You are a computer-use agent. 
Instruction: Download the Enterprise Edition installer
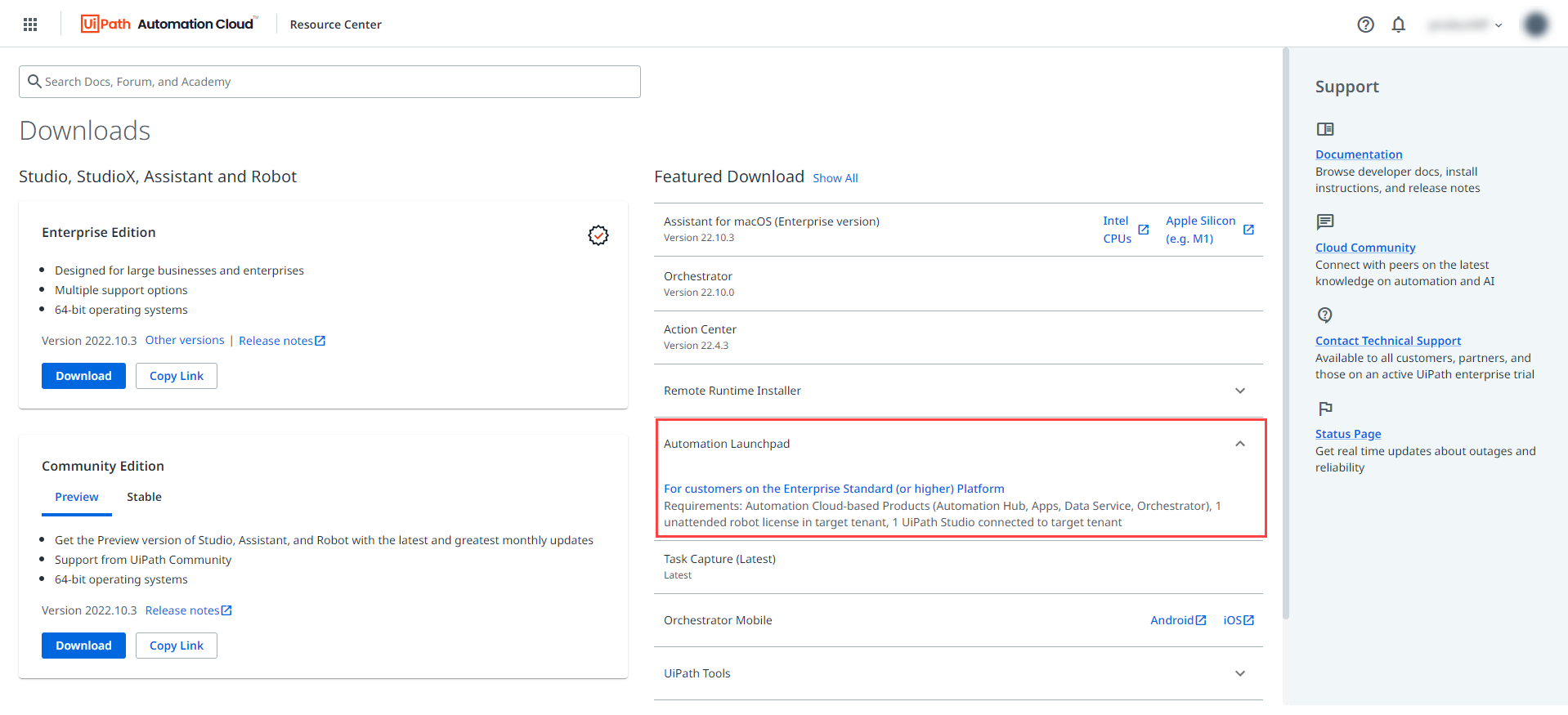pyautogui.click(x=83, y=376)
